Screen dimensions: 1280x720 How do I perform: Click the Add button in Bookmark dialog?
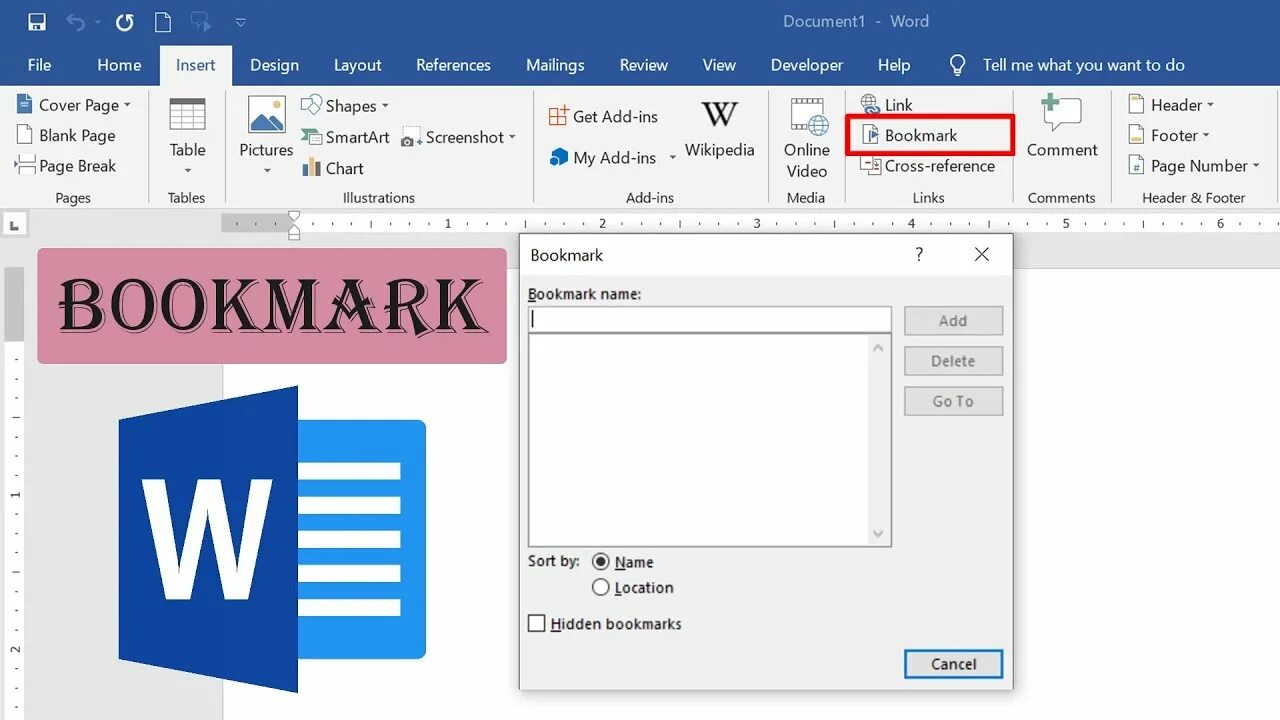pos(953,321)
